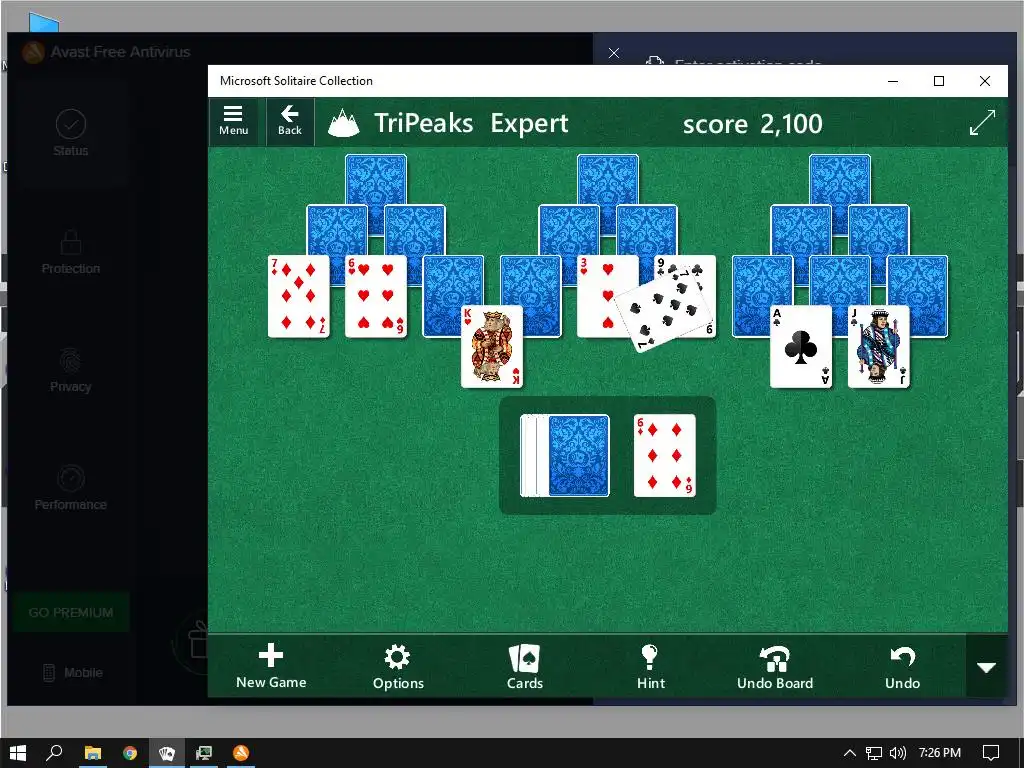The height and width of the screenshot is (768, 1024).
Task: Open the Cards selection icon
Action: point(524,666)
